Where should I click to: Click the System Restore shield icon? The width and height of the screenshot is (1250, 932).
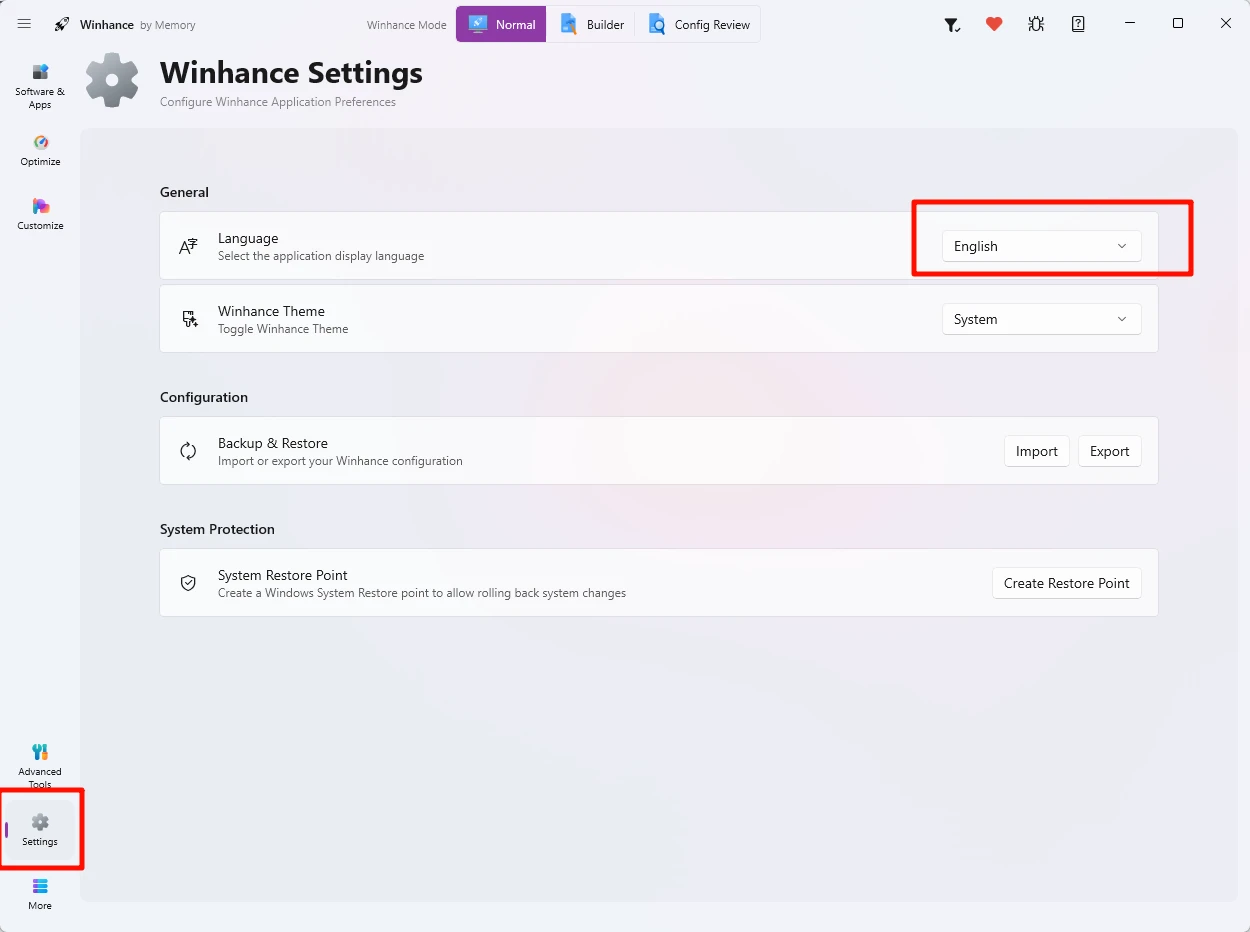click(x=188, y=583)
